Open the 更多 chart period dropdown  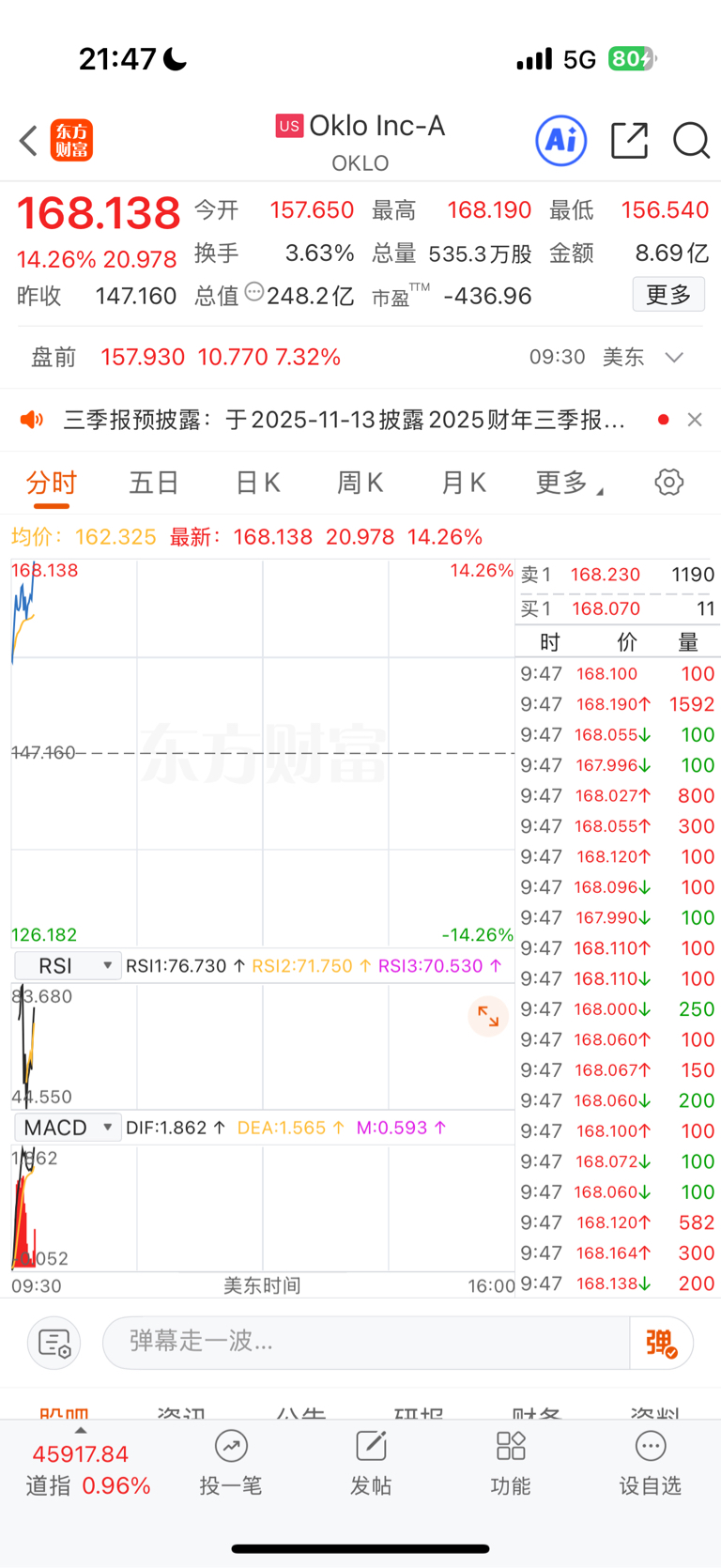(x=569, y=483)
